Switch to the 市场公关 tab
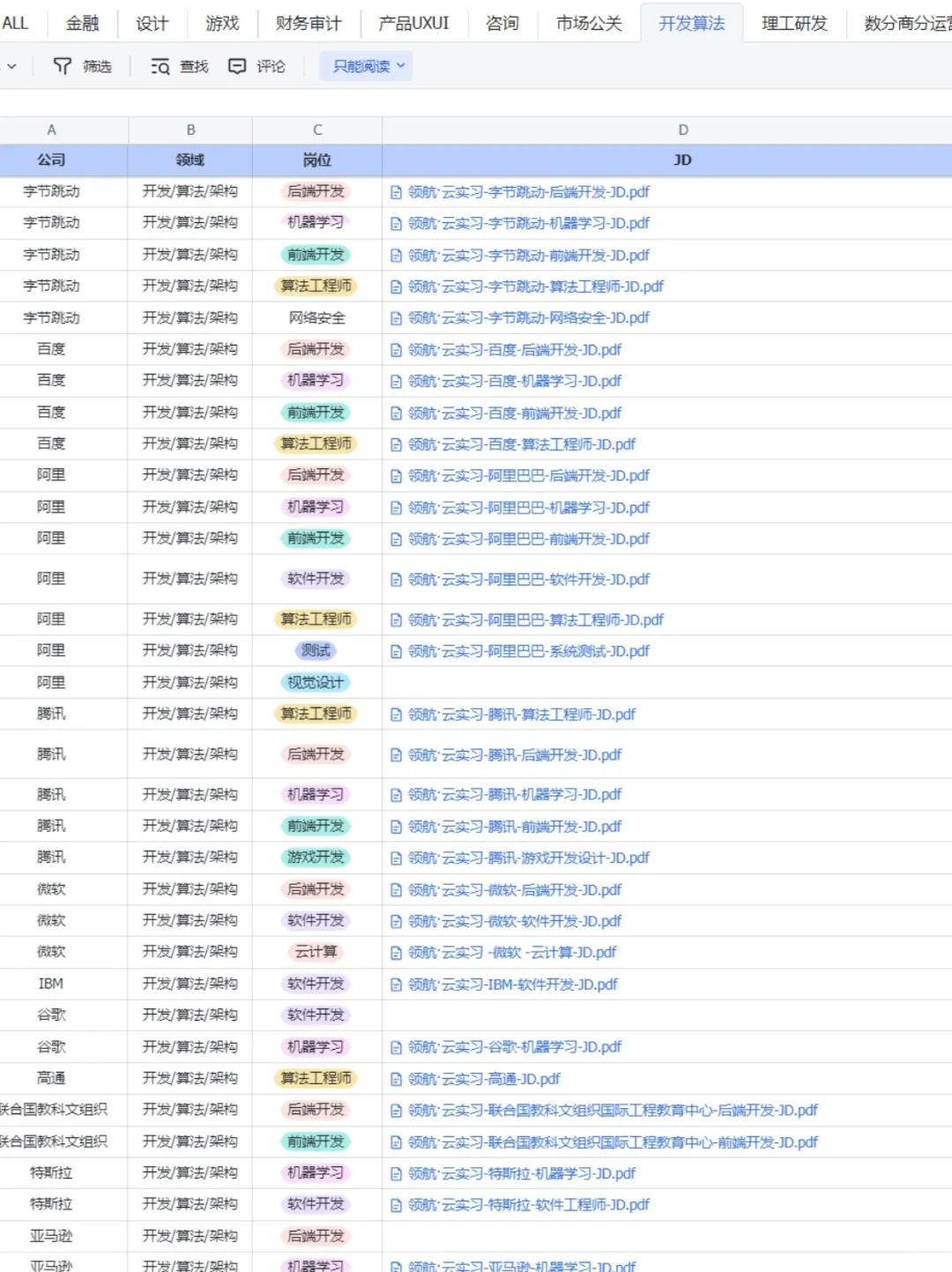Screen dimensions: 952x1272 [589, 23]
